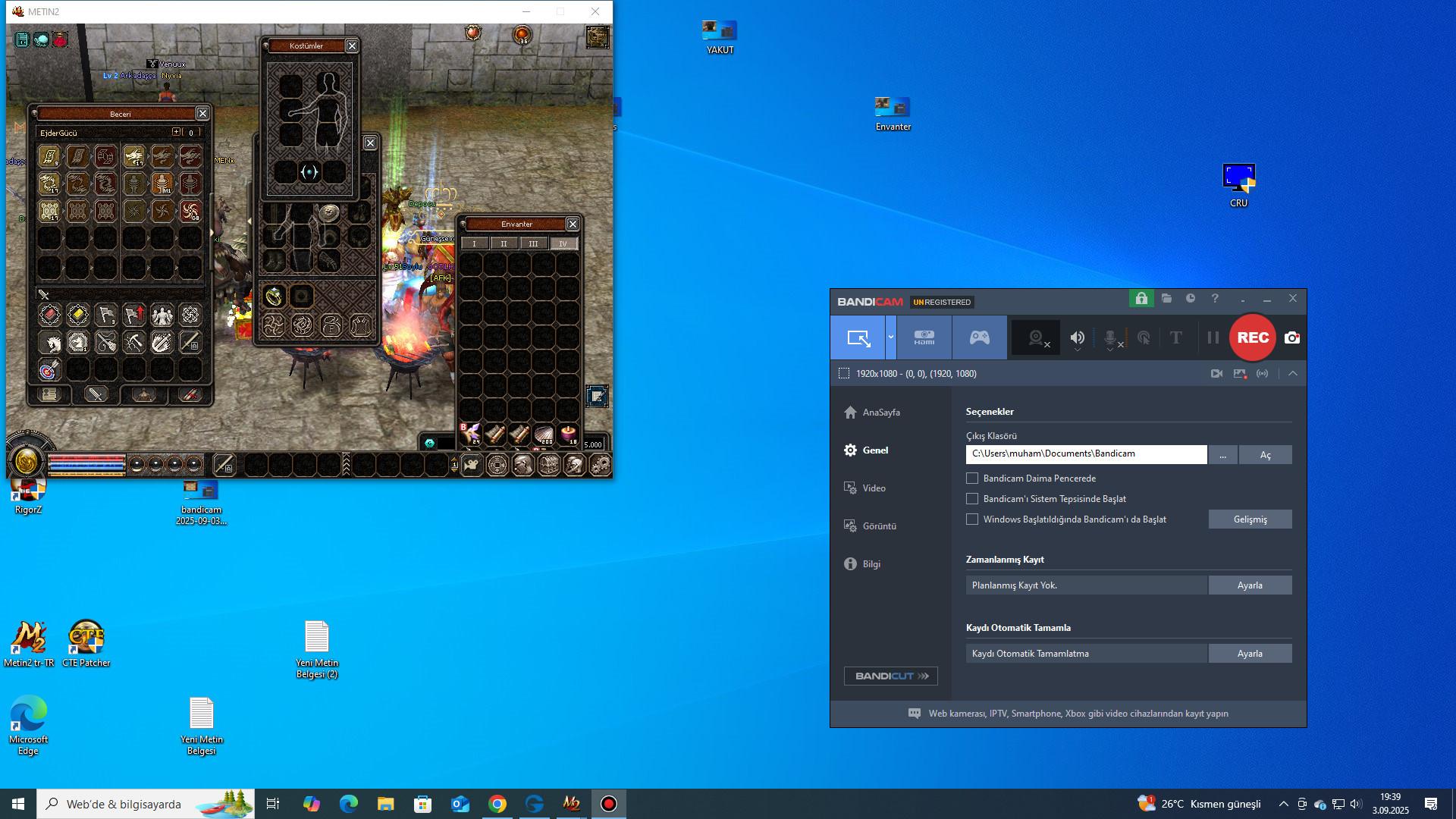
Task: Enable Bandicam Daima Pencerede checkbox
Action: pyautogui.click(x=972, y=479)
